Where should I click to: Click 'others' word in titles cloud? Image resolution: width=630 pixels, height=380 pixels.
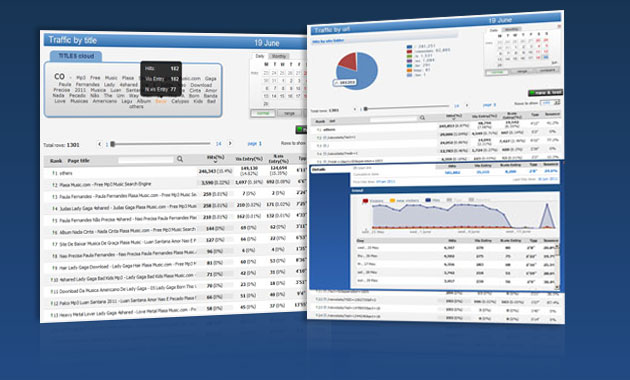pyautogui.click(x=136, y=107)
